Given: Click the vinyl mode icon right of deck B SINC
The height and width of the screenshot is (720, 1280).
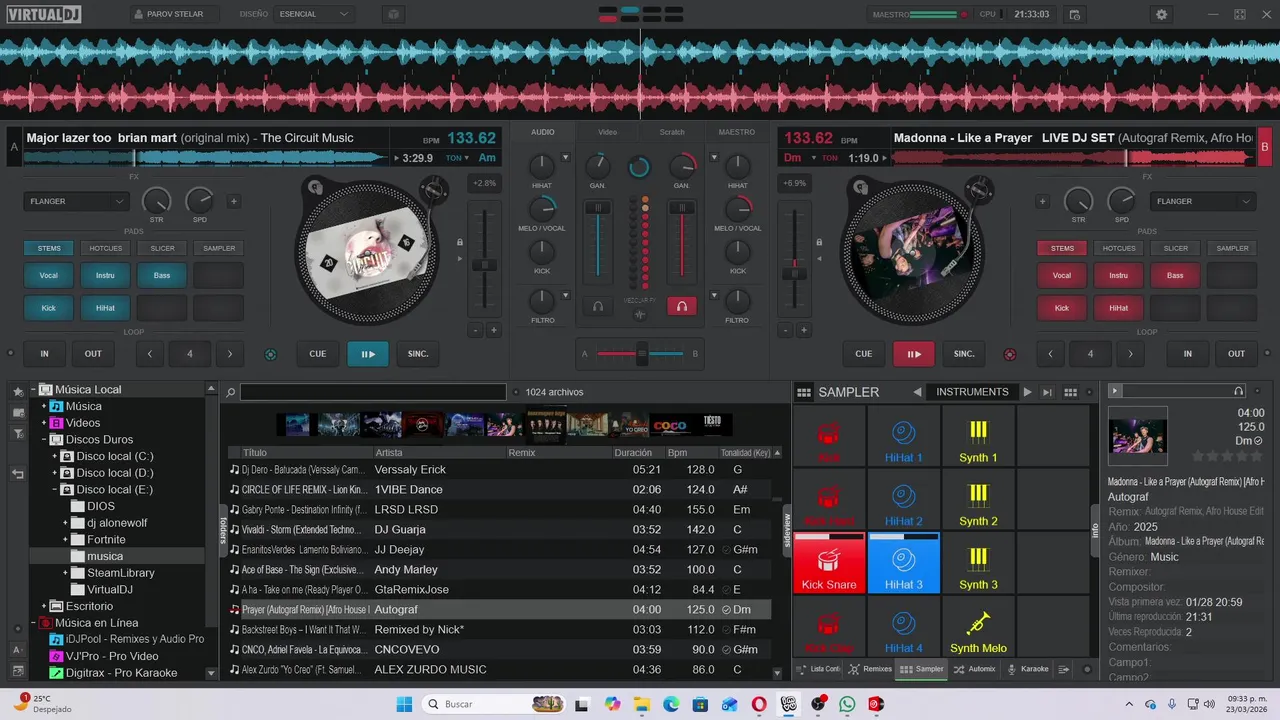Looking at the screenshot, I should coord(1010,354).
